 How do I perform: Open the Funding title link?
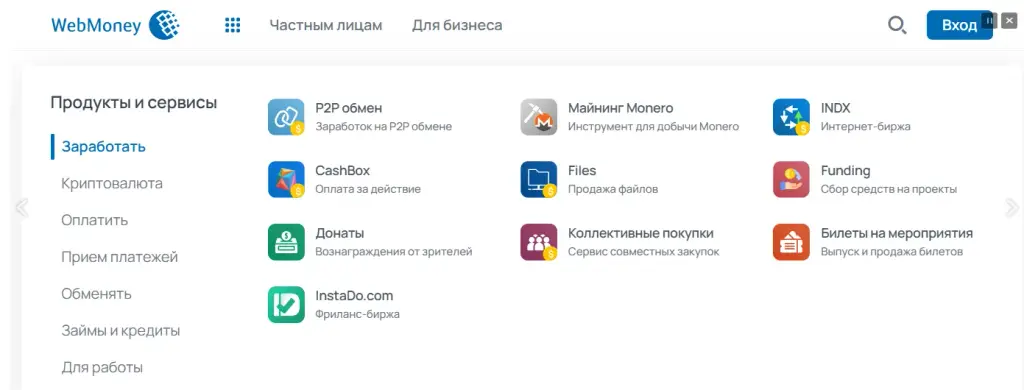[846, 171]
